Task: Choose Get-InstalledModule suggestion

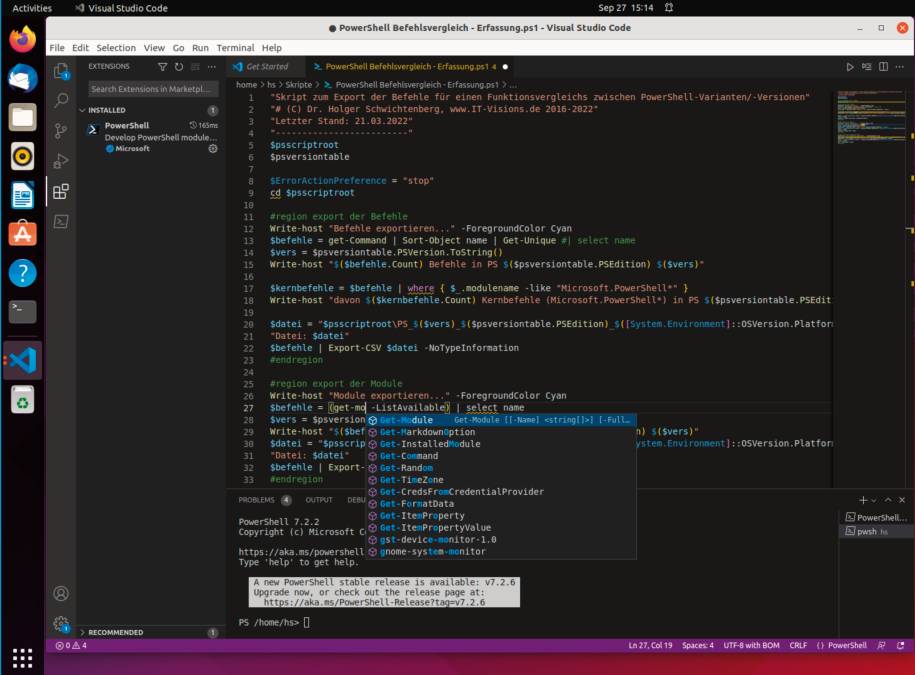Action: 501,444
